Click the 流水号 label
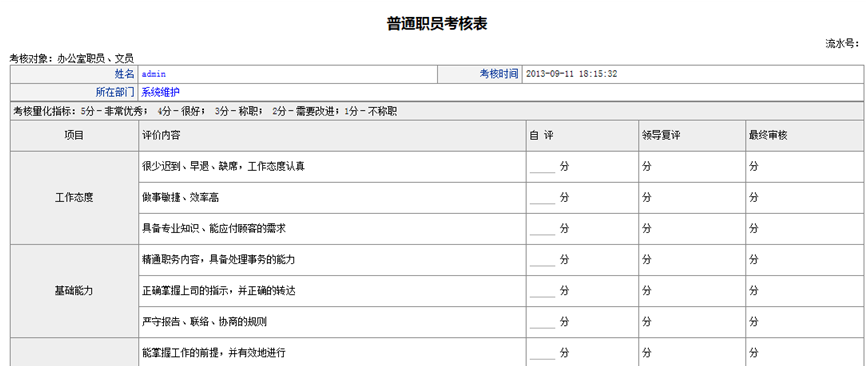The height and width of the screenshot is (367, 867). pos(842,45)
